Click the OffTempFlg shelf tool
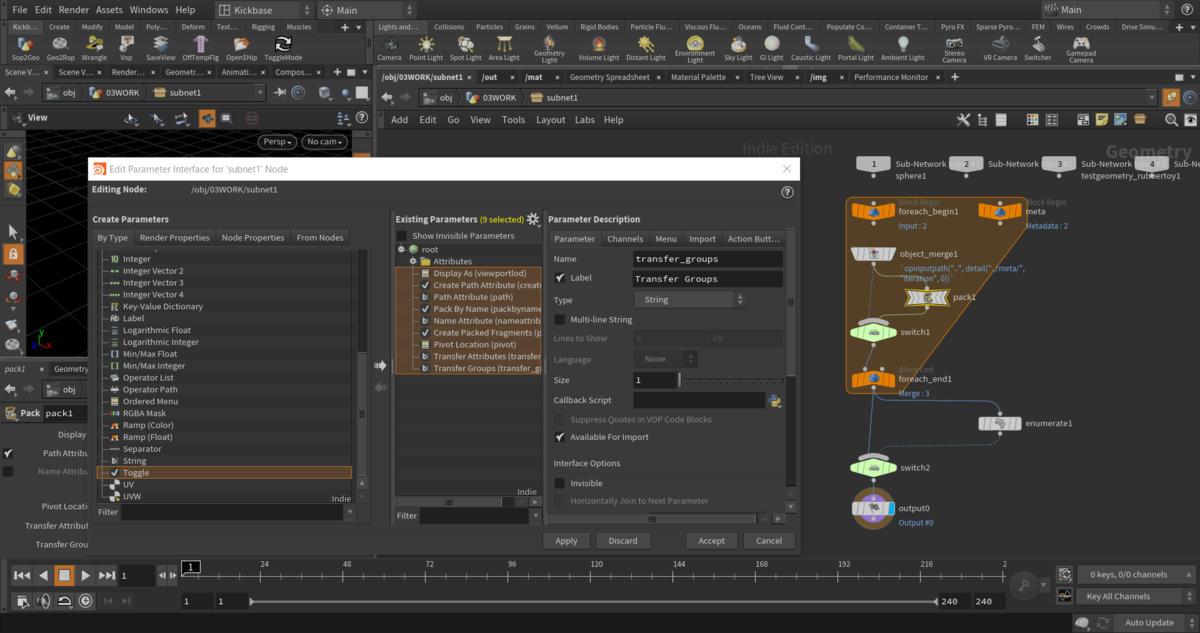This screenshot has height=633, width=1200. click(201, 47)
